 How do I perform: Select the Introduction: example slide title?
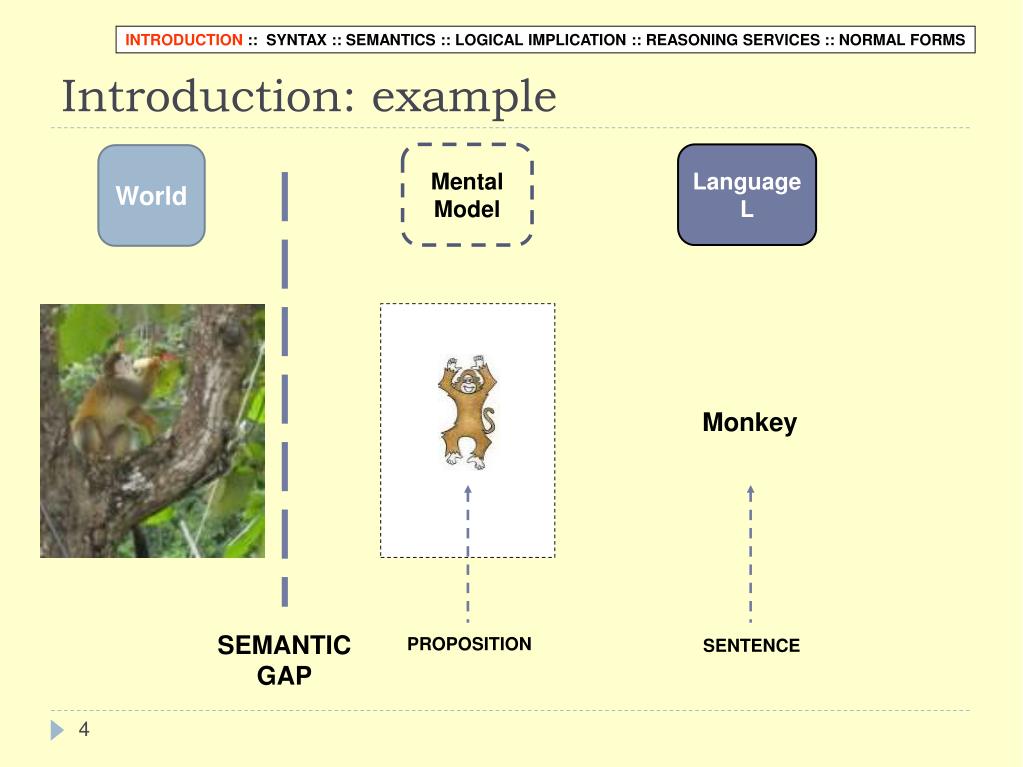[x=309, y=97]
